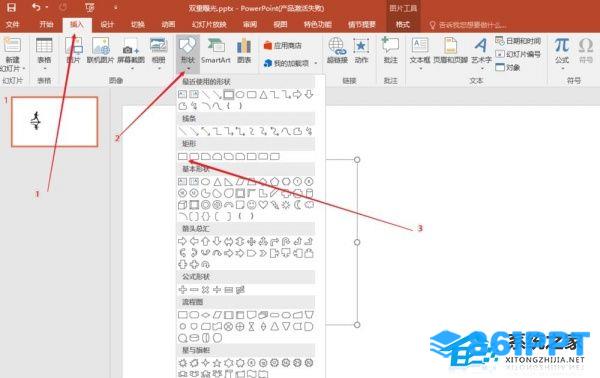Image resolution: width=600 pixels, height=378 pixels.
Task: Open the 表格 (Table) menu
Action: pos(44,54)
